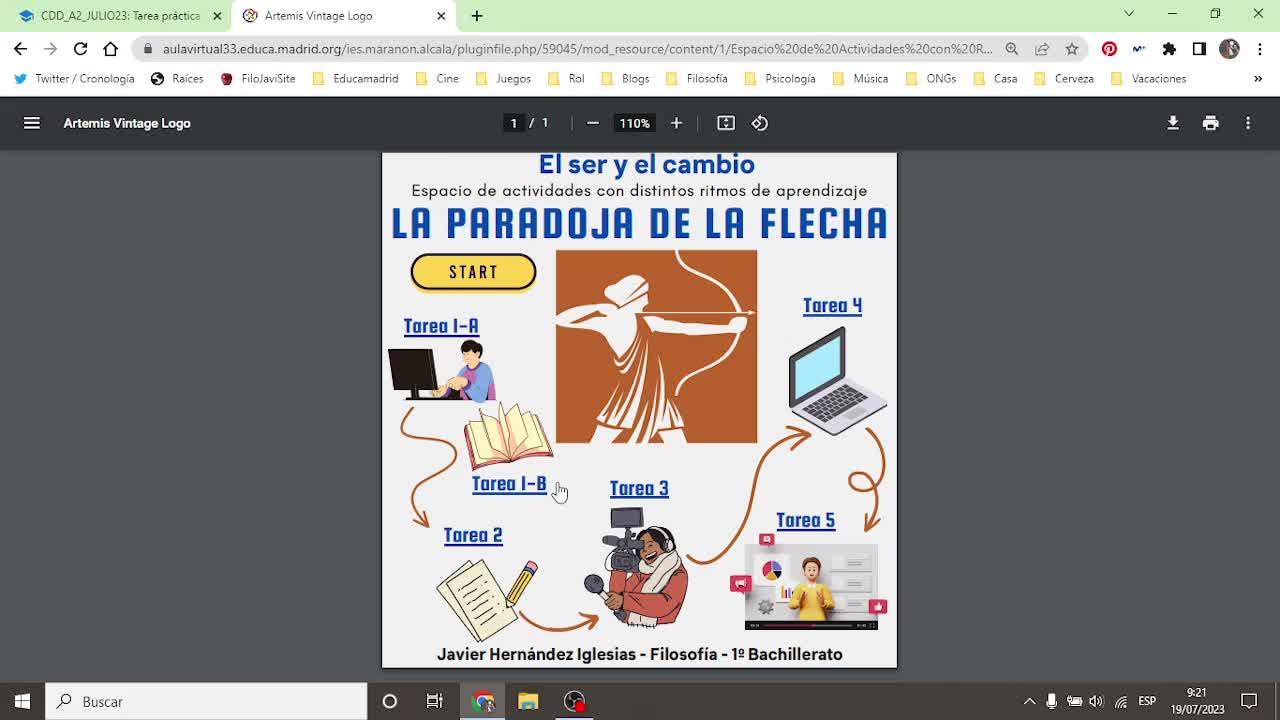This screenshot has height=720, width=1280.
Task: Open the Extensions puzzle menu
Action: pos(1169,48)
